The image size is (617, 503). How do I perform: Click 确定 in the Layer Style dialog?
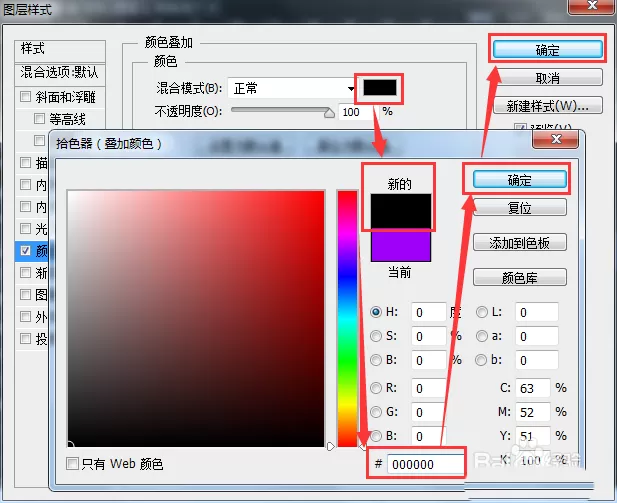(x=547, y=50)
